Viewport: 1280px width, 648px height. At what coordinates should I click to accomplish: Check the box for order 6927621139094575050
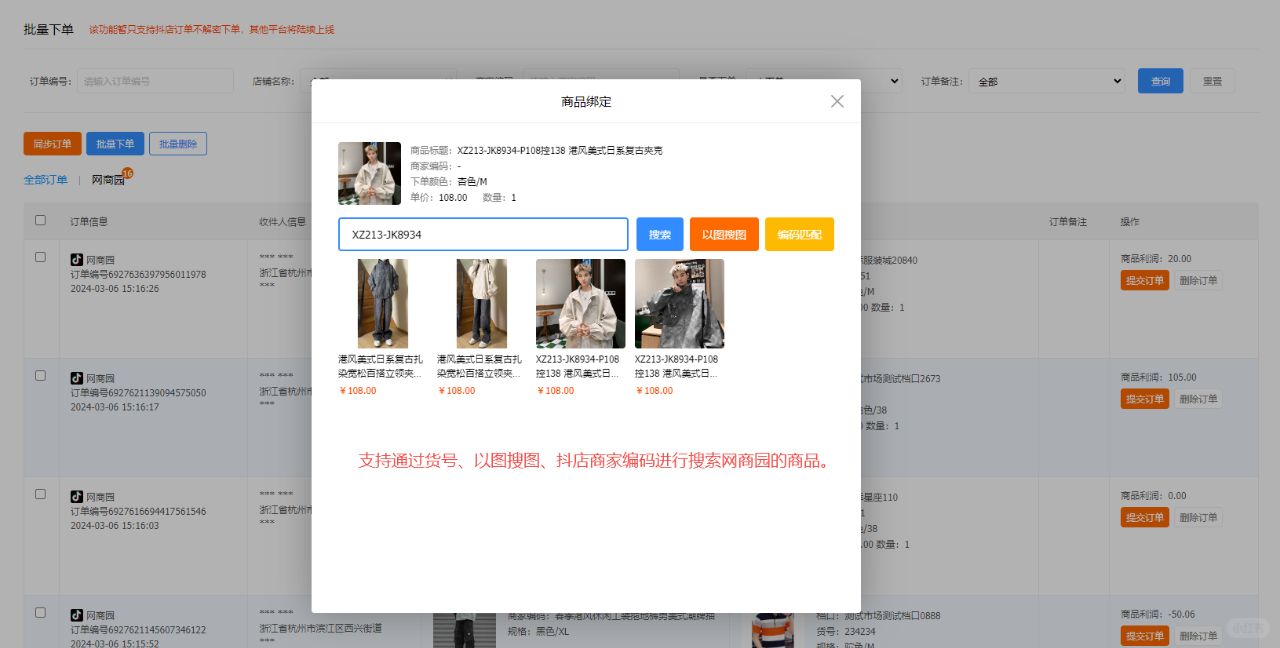(40, 375)
